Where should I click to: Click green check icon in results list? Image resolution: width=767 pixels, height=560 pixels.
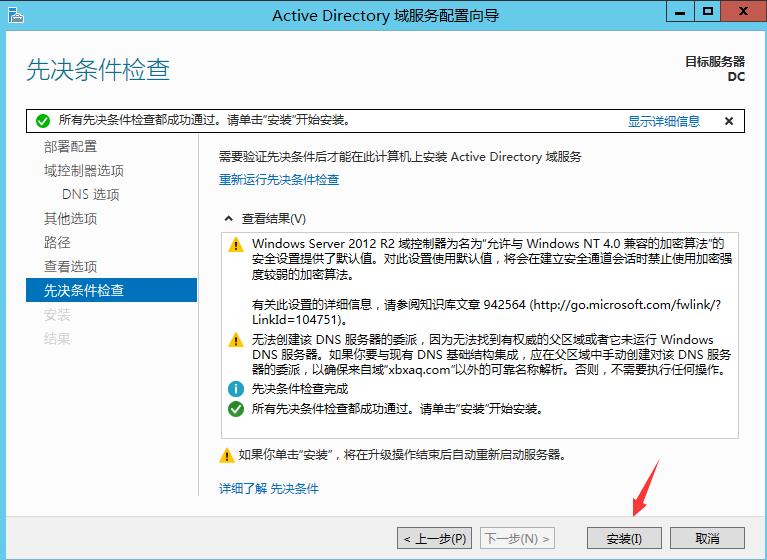coord(236,409)
